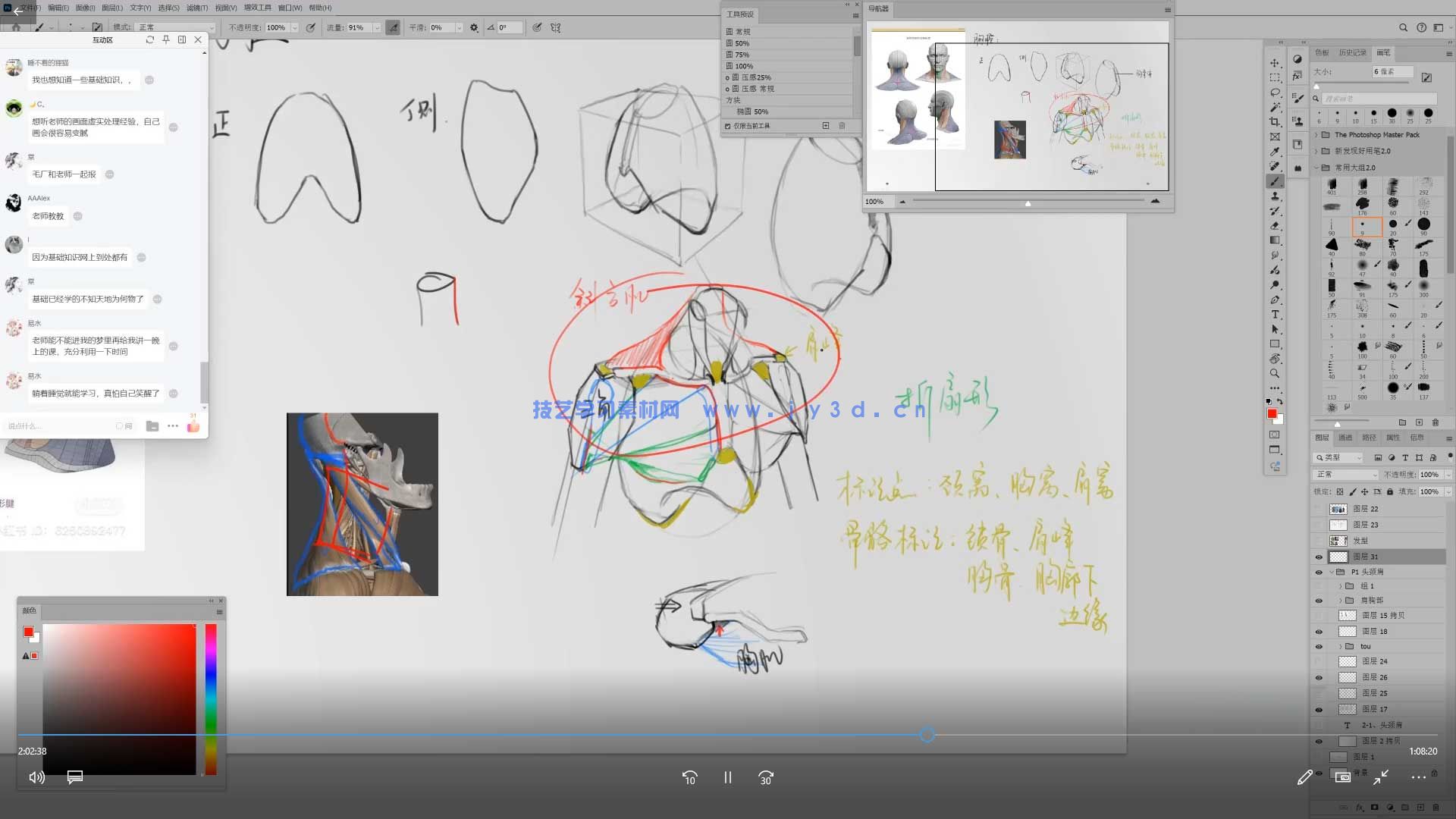Switch to the 历史记录 tab
Screen dimensions: 1456x819
pyautogui.click(x=1352, y=53)
